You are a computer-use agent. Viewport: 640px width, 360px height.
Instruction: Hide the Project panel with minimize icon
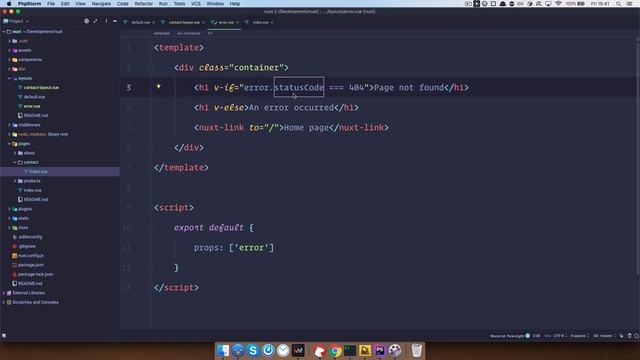point(115,21)
